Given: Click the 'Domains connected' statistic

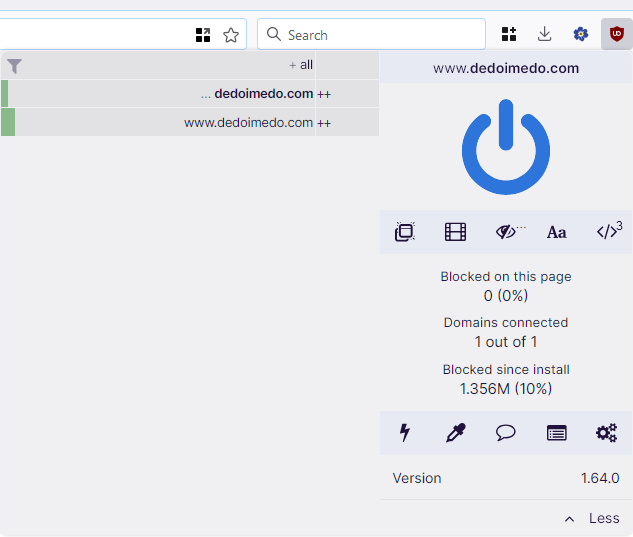Looking at the screenshot, I should click(506, 332).
